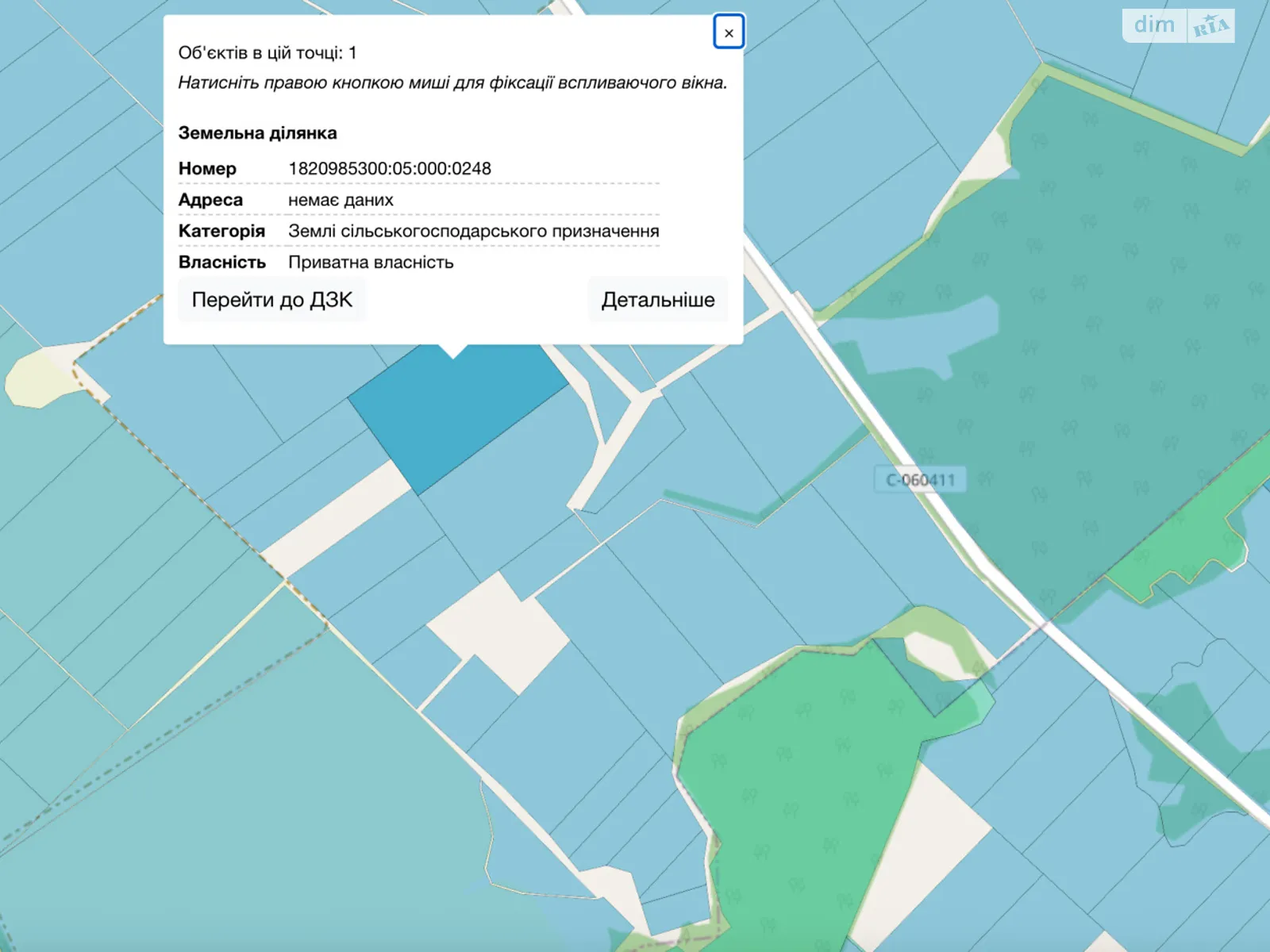1270x952 pixels.
Task: Click the 'Землі сільськогосподарського призначення' category value
Action: 473,231
